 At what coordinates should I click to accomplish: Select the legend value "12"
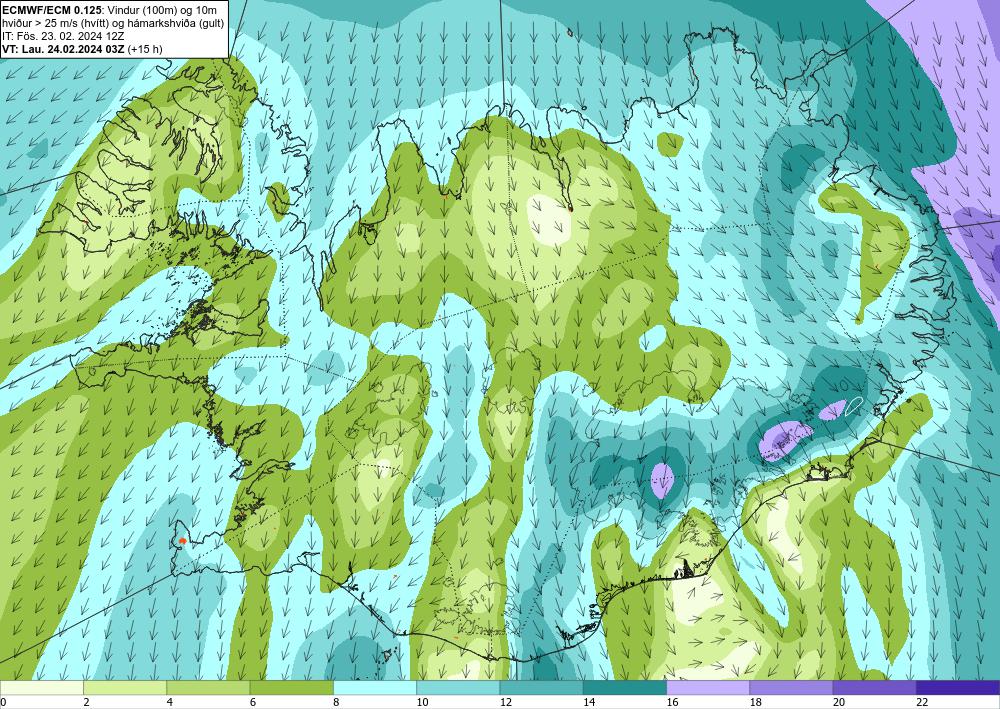(506, 702)
